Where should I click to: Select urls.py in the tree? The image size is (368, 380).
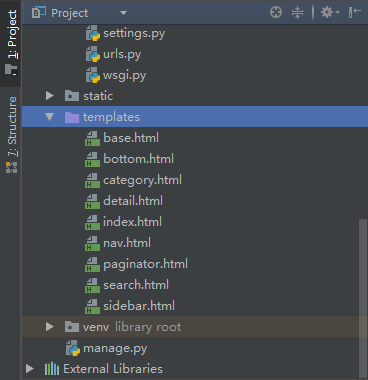[x=122, y=54]
